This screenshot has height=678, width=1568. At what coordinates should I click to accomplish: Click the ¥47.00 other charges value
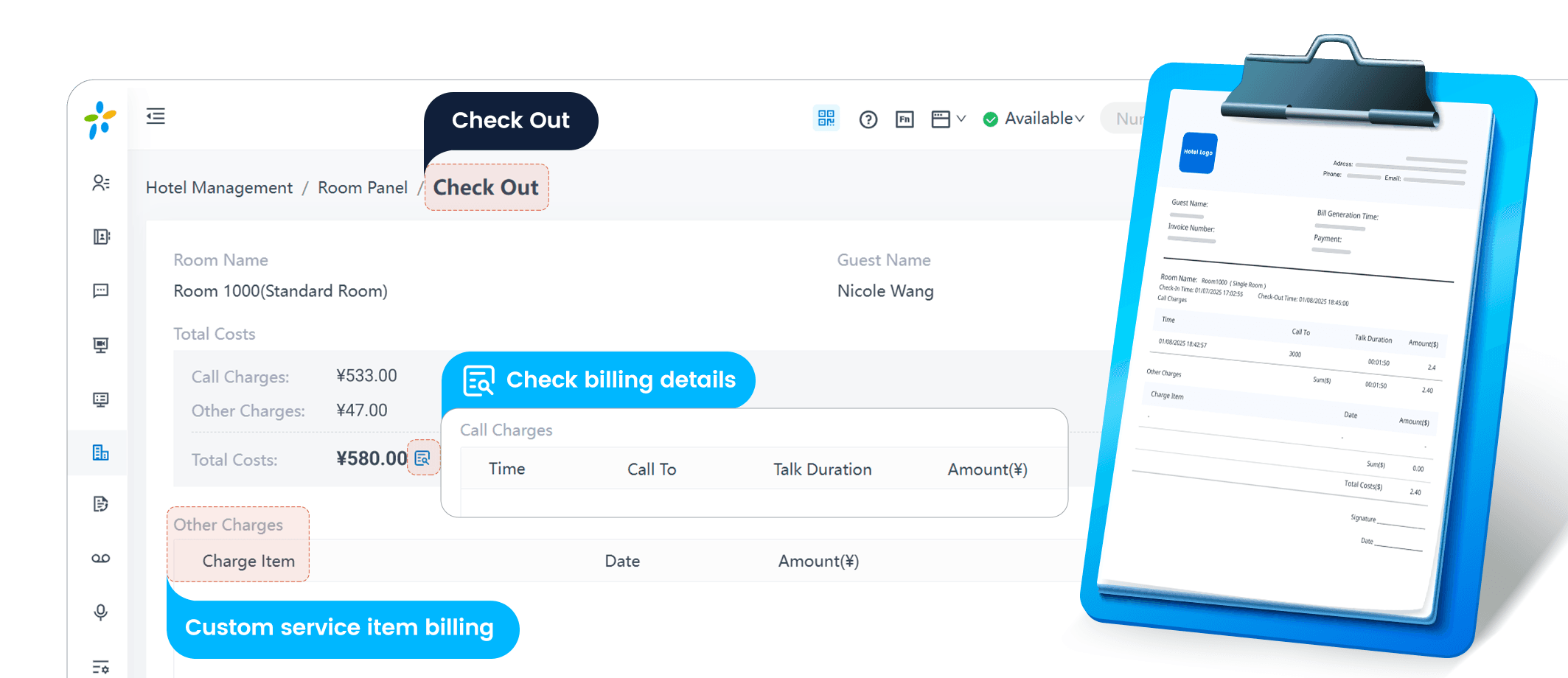pos(361,410)
